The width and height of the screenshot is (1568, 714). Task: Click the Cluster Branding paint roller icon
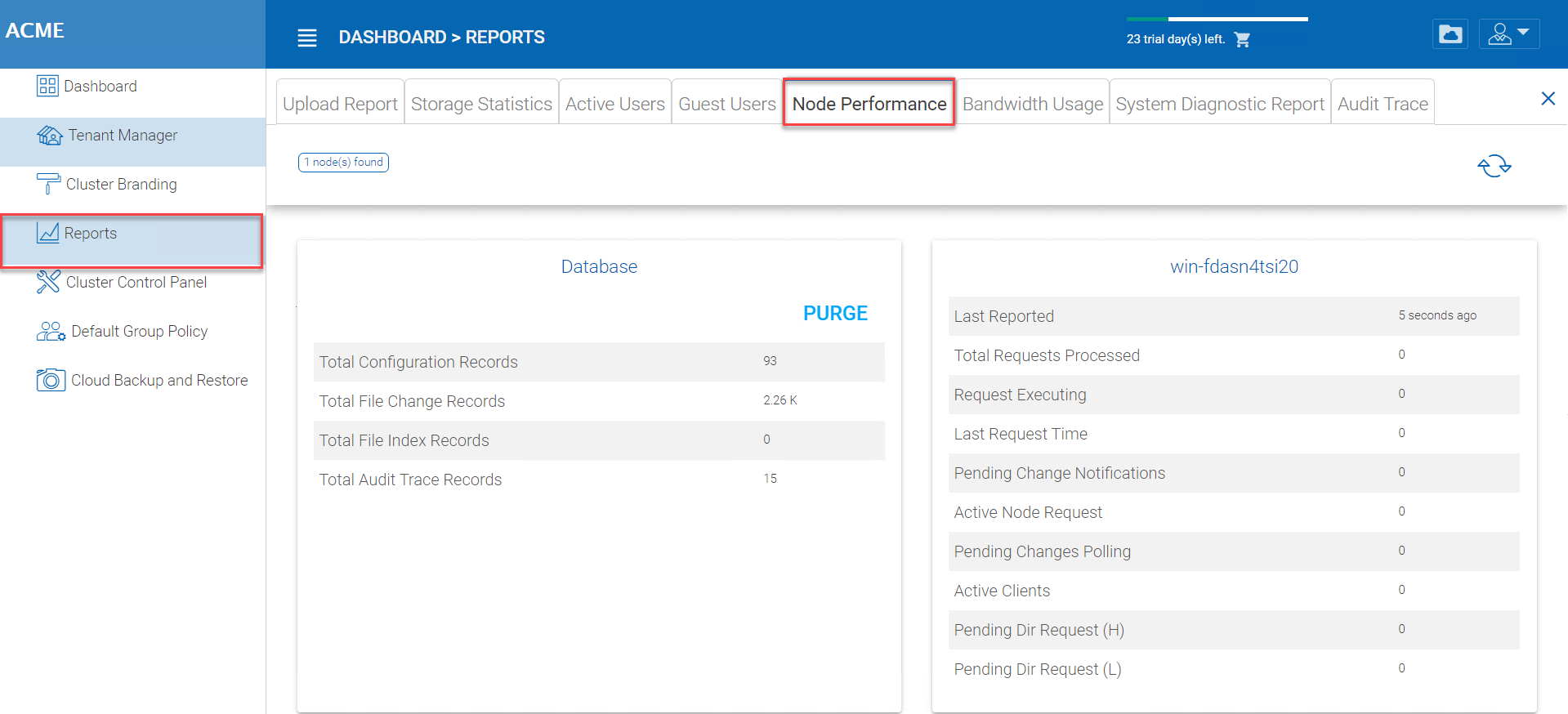(48, 184)
